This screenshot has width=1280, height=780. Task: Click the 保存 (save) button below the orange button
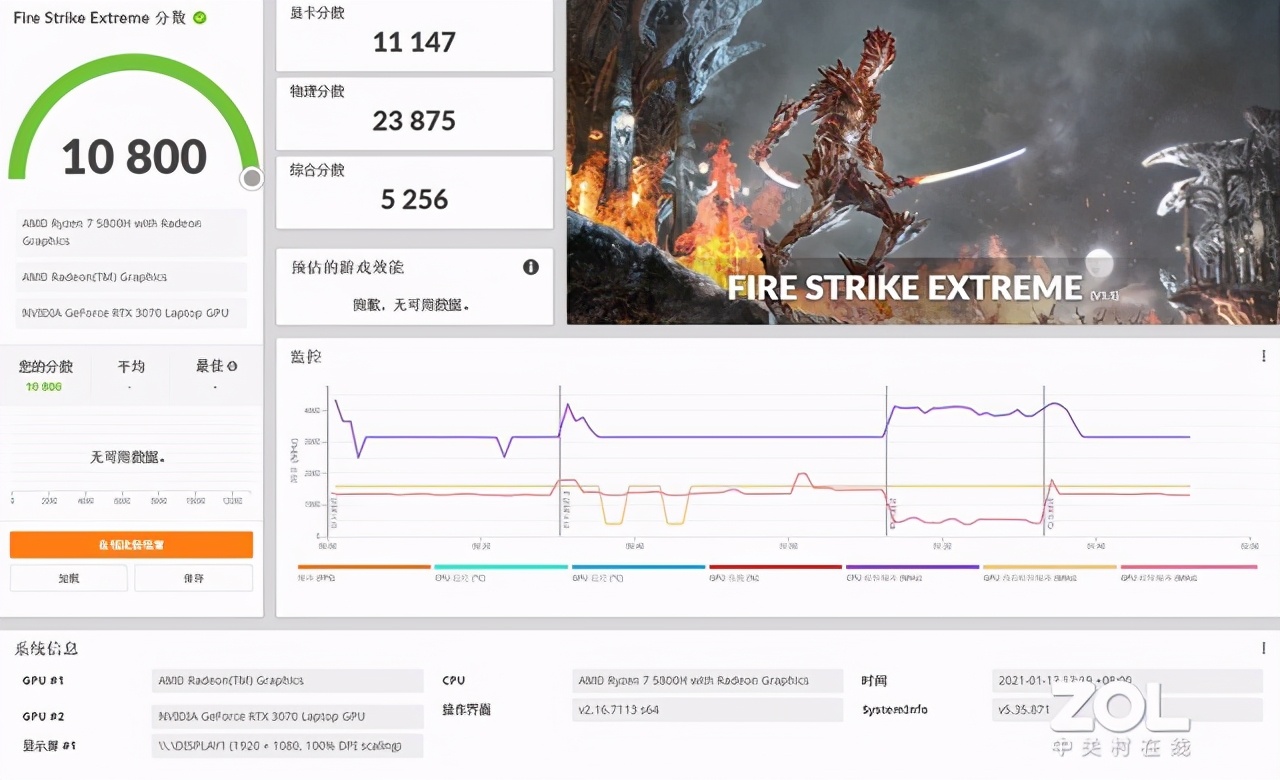point(194,578)
